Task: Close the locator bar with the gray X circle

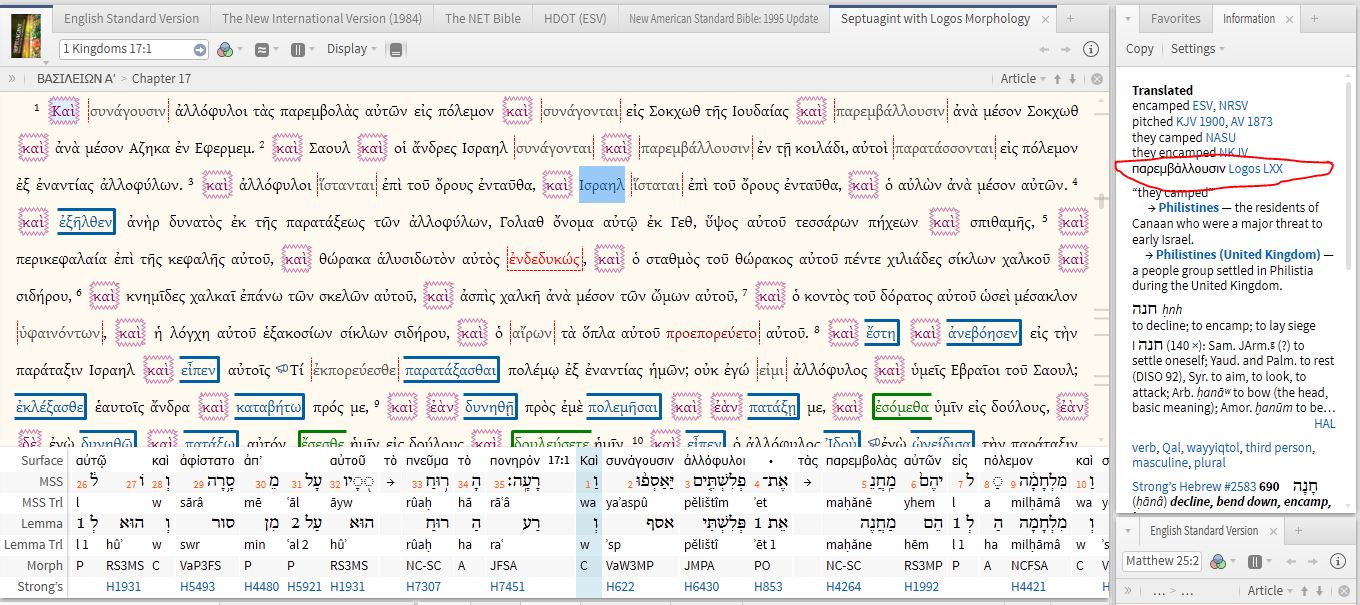Action: [x=1096, y=78]
